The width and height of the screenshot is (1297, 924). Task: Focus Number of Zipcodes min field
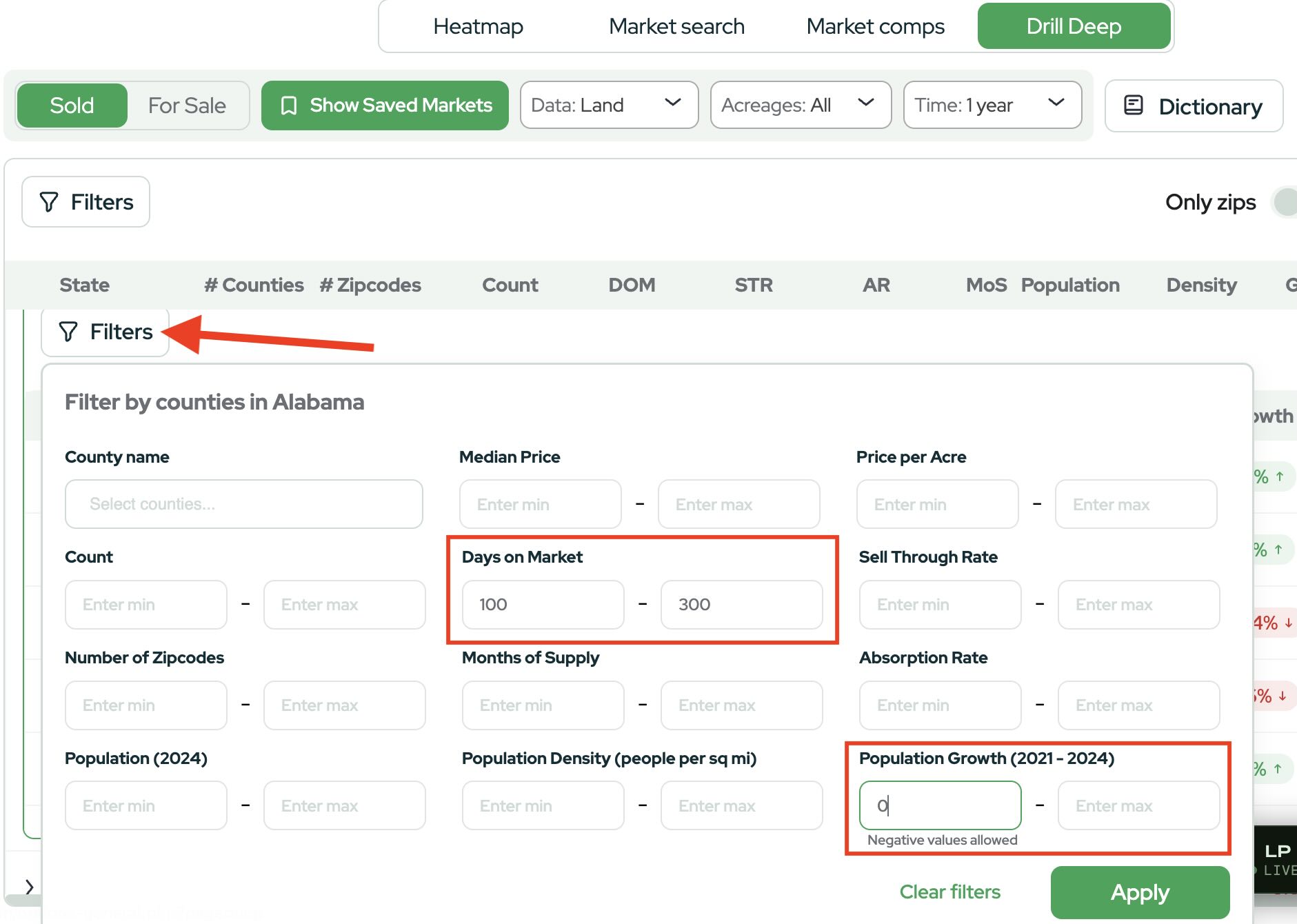point(146,705)
